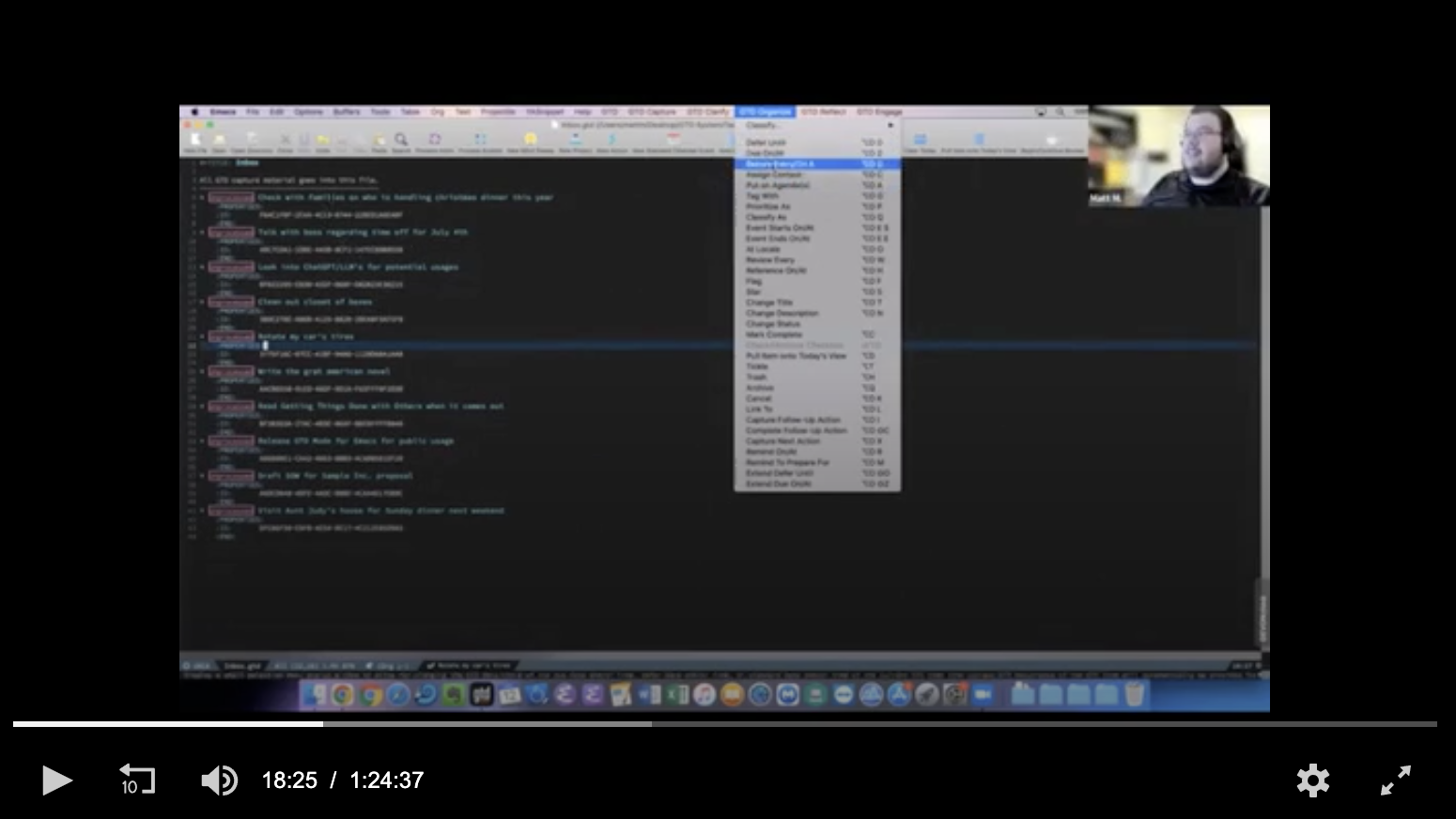Image resolution: width=1456 pixels, height=819 pixels.
Task: Rewind the video ten seconds
Action: click(137, 780)
